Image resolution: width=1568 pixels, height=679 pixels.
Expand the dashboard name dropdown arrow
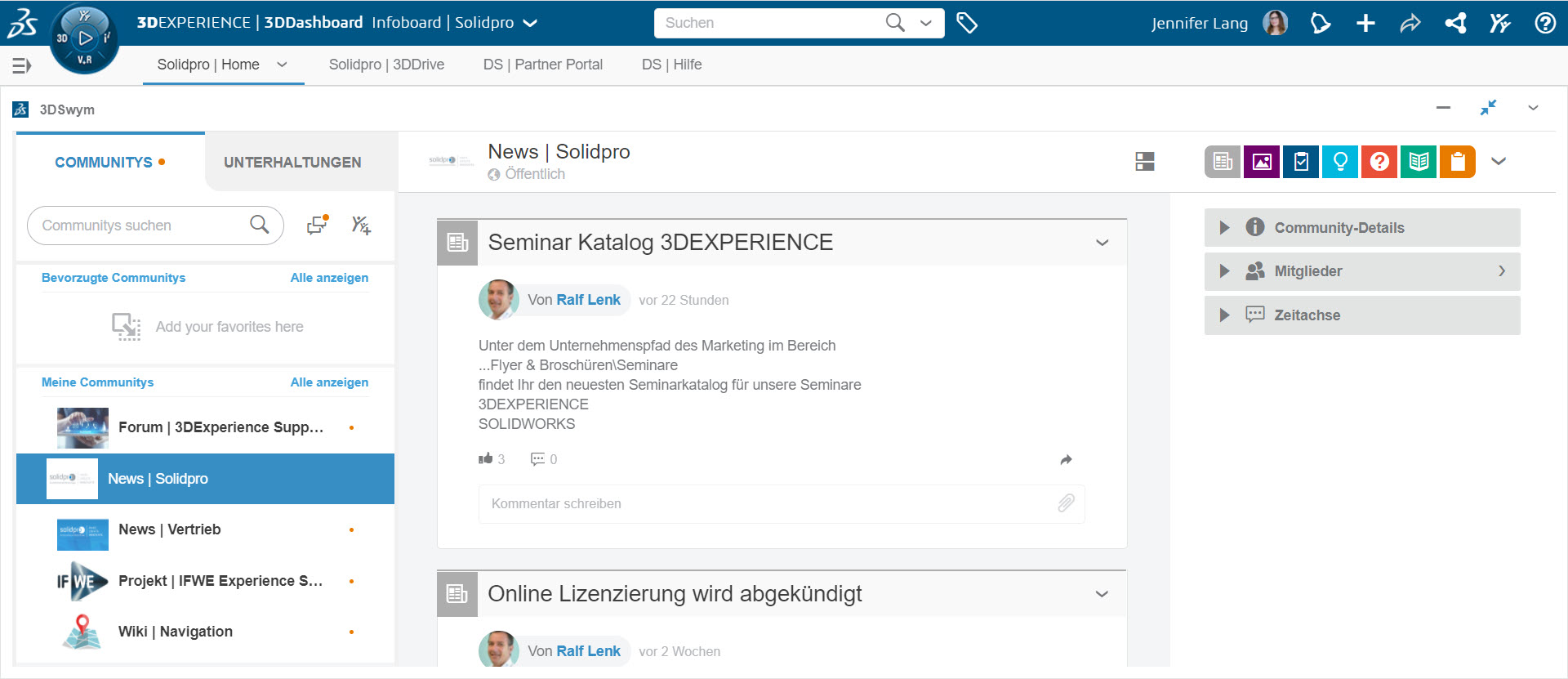(530, 23)
